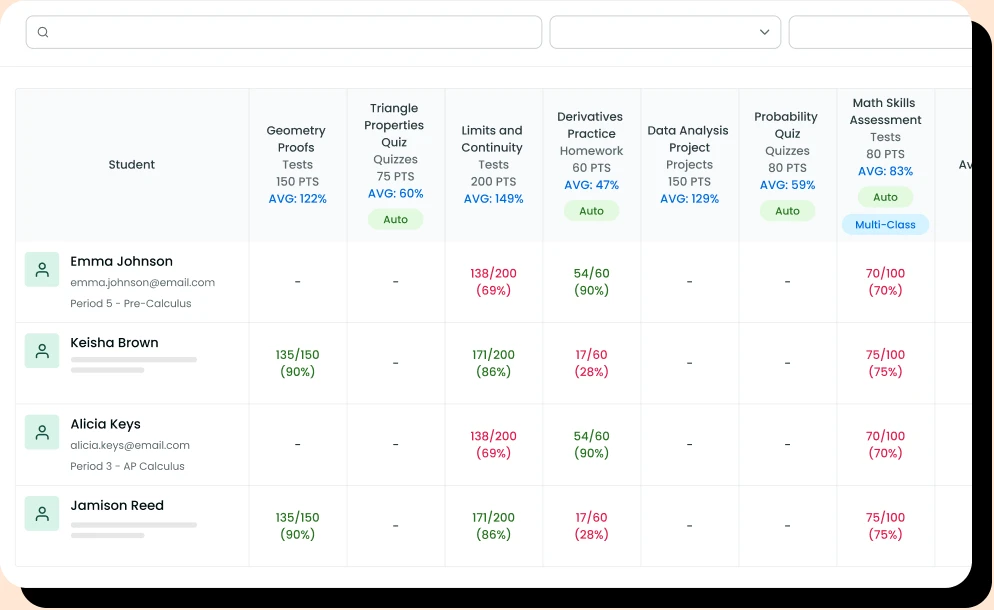
Task: Click Jamison Reed's avatar icon
Action: point(42,514)
